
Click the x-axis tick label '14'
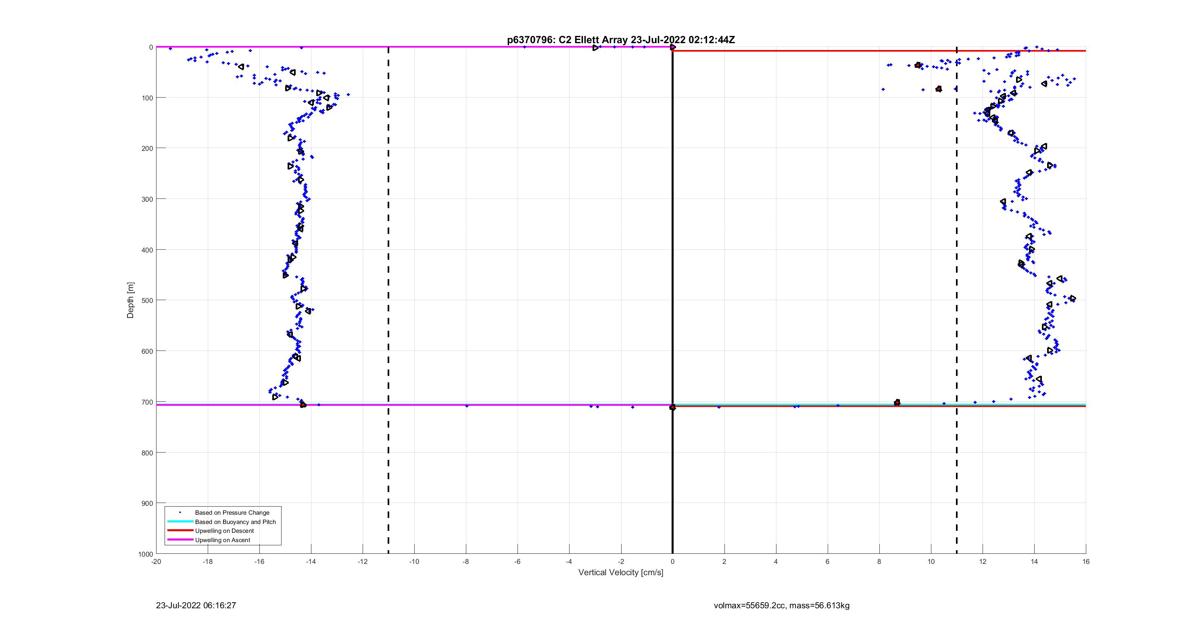[x=1034, y=562]
